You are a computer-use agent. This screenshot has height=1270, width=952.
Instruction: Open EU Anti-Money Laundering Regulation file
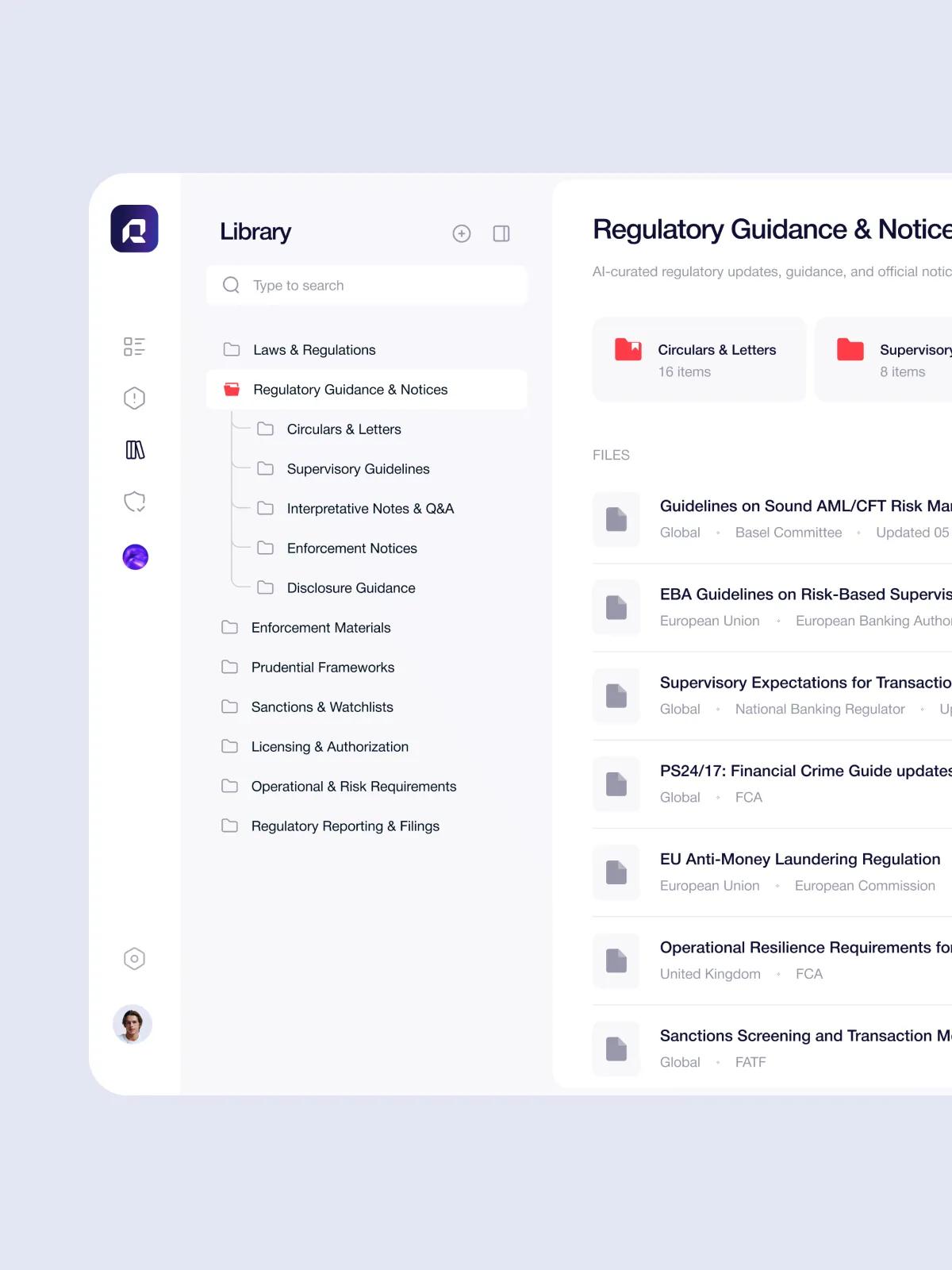pyautogui.click(x=772, y=872)
